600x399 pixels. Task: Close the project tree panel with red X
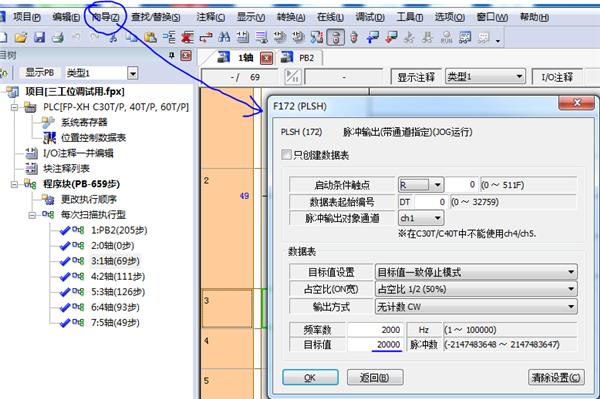186,56
